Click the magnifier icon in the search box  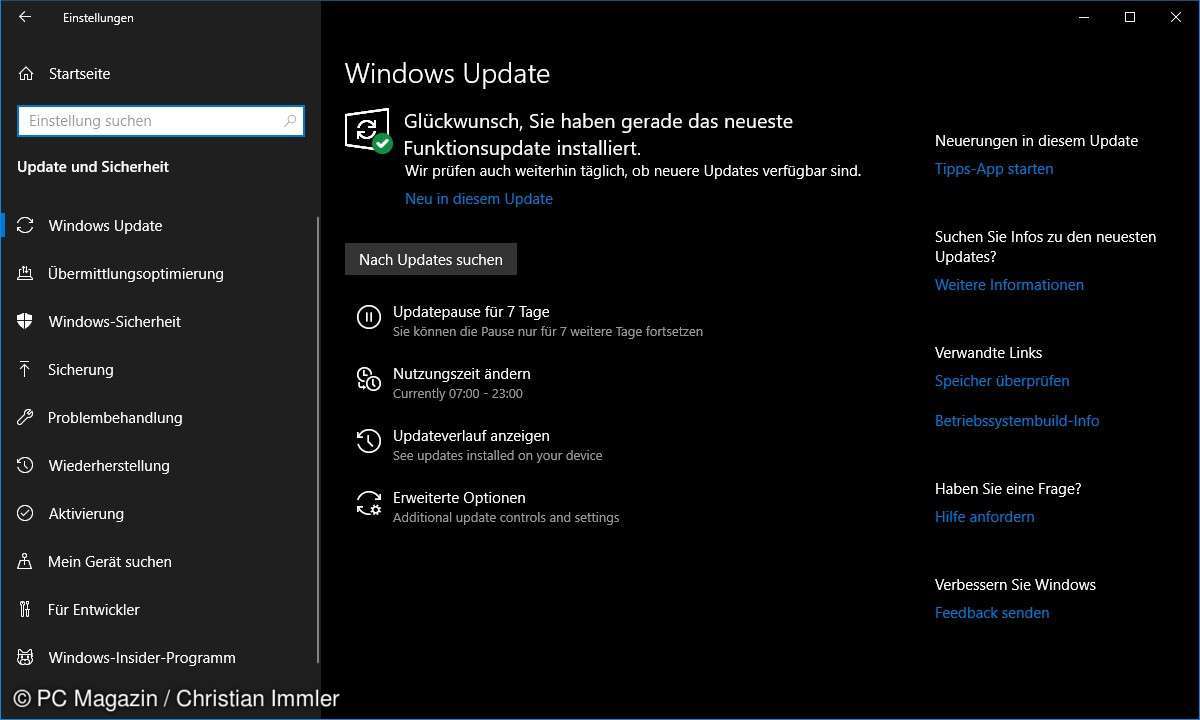pyautogui.click(x=290, y=121)
